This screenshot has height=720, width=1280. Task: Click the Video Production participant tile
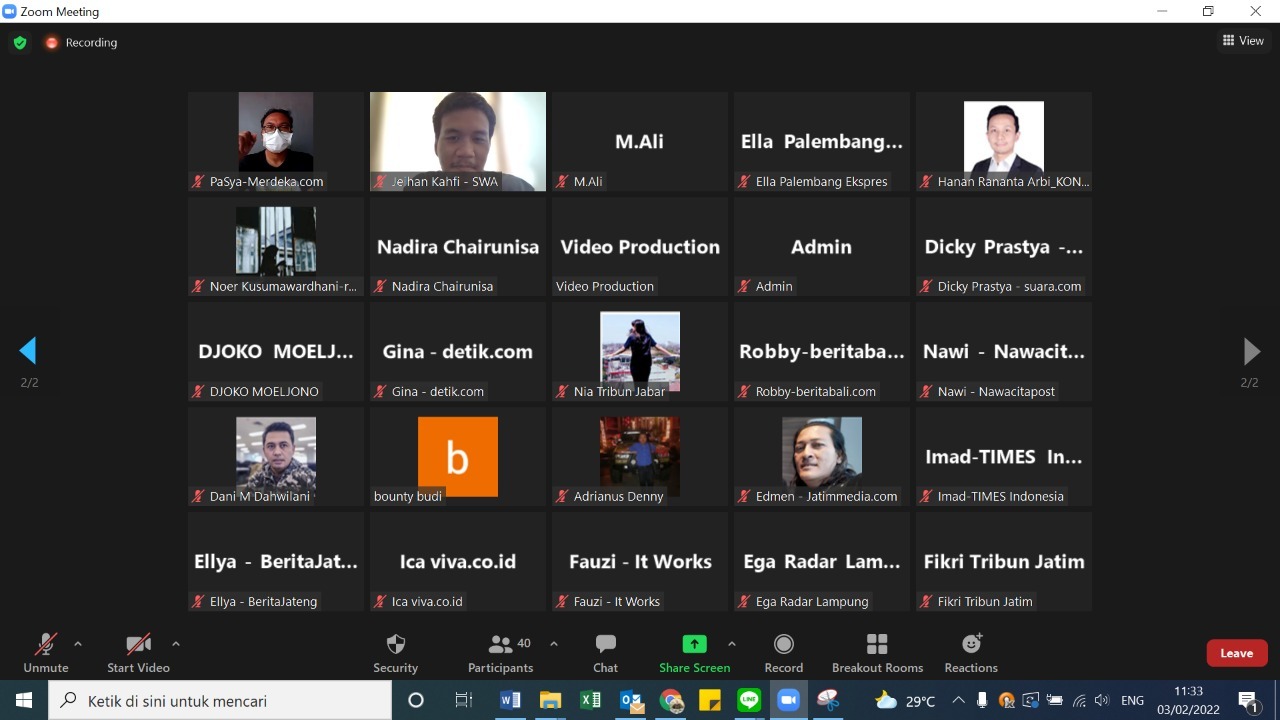click(x=640, y=246)
